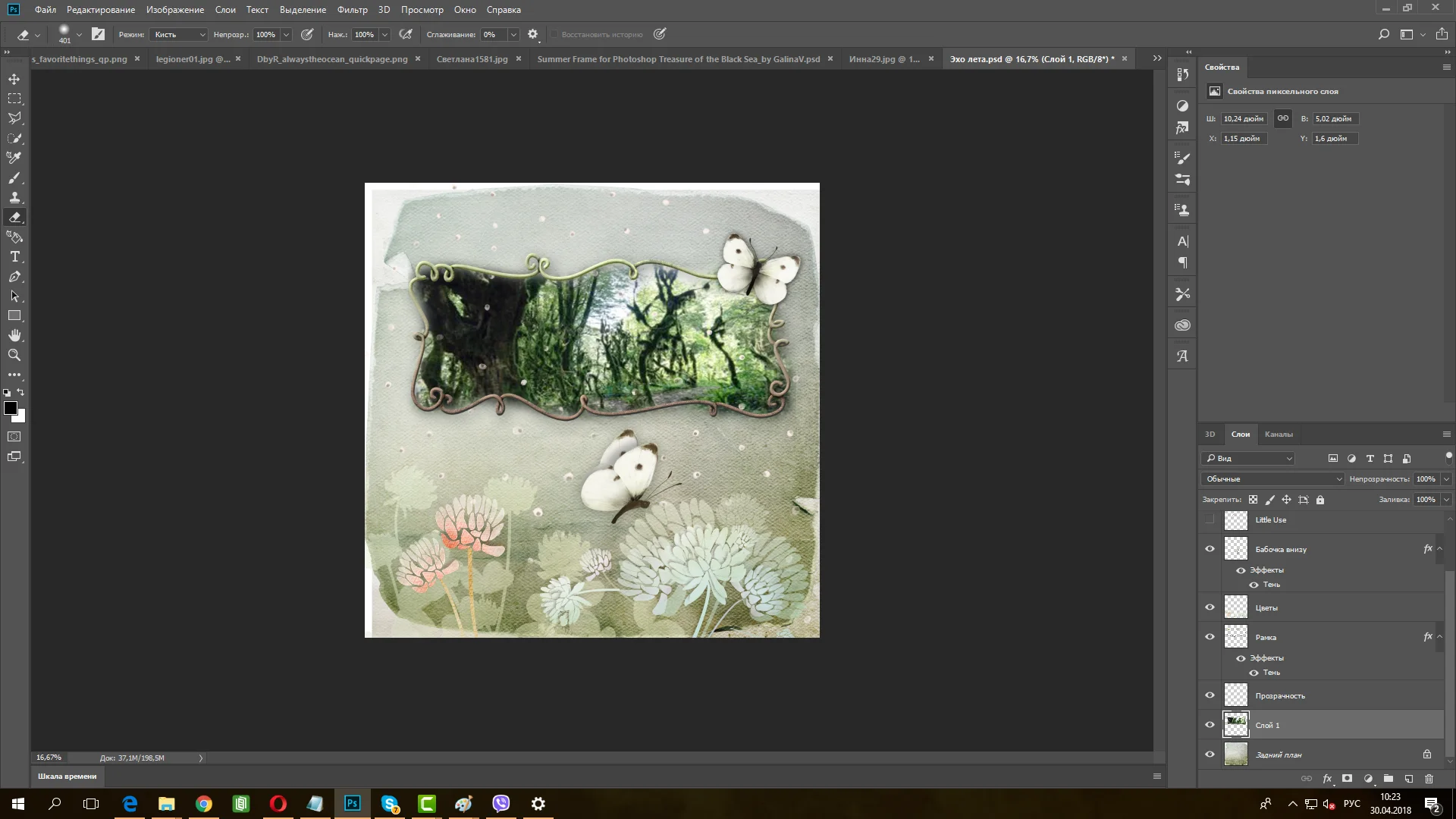Show the Little Use layer
1456x819 pixels.
point(1210,519)
